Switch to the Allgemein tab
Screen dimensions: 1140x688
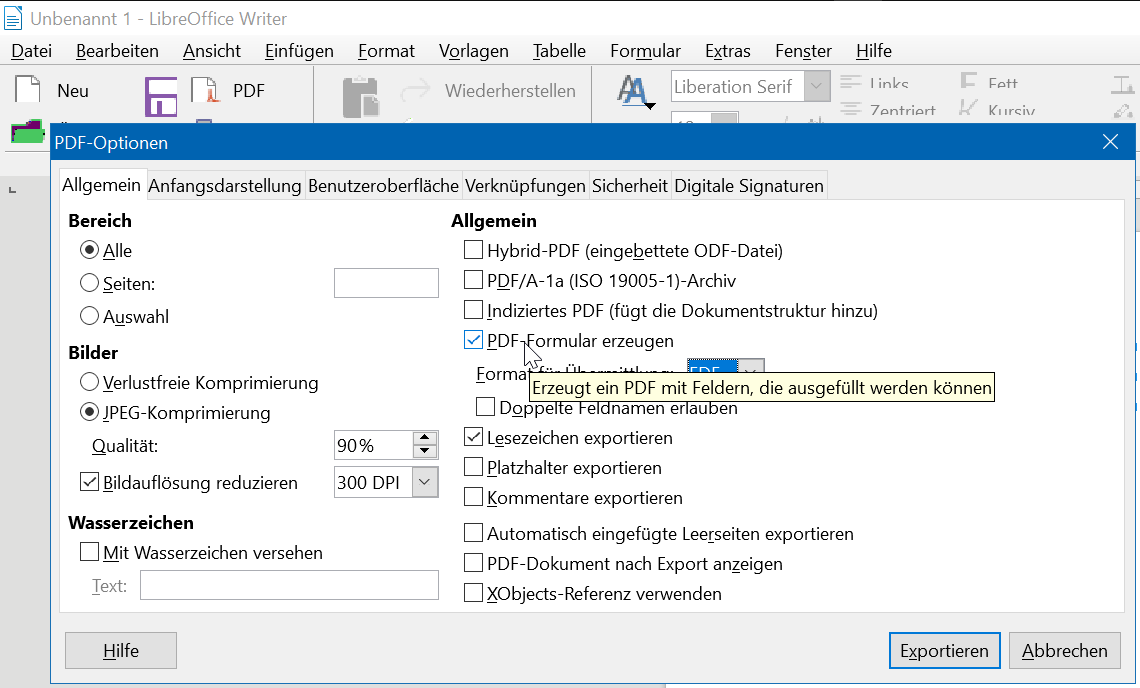(101, 185)
